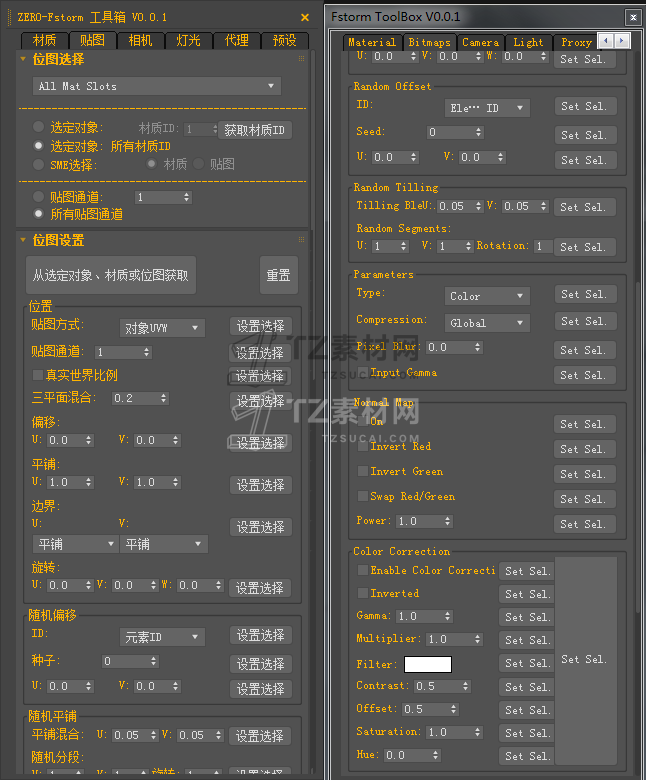This screenshot has height=780, width=646.
Task: Click the Seed spinner arrows
Action: pos(478,132)
